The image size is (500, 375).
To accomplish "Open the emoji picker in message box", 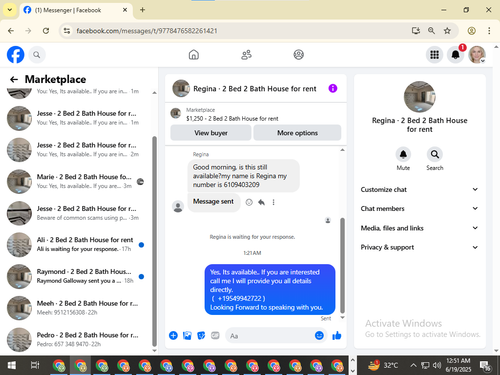I will pyautogui.click(x=319, y=335).
